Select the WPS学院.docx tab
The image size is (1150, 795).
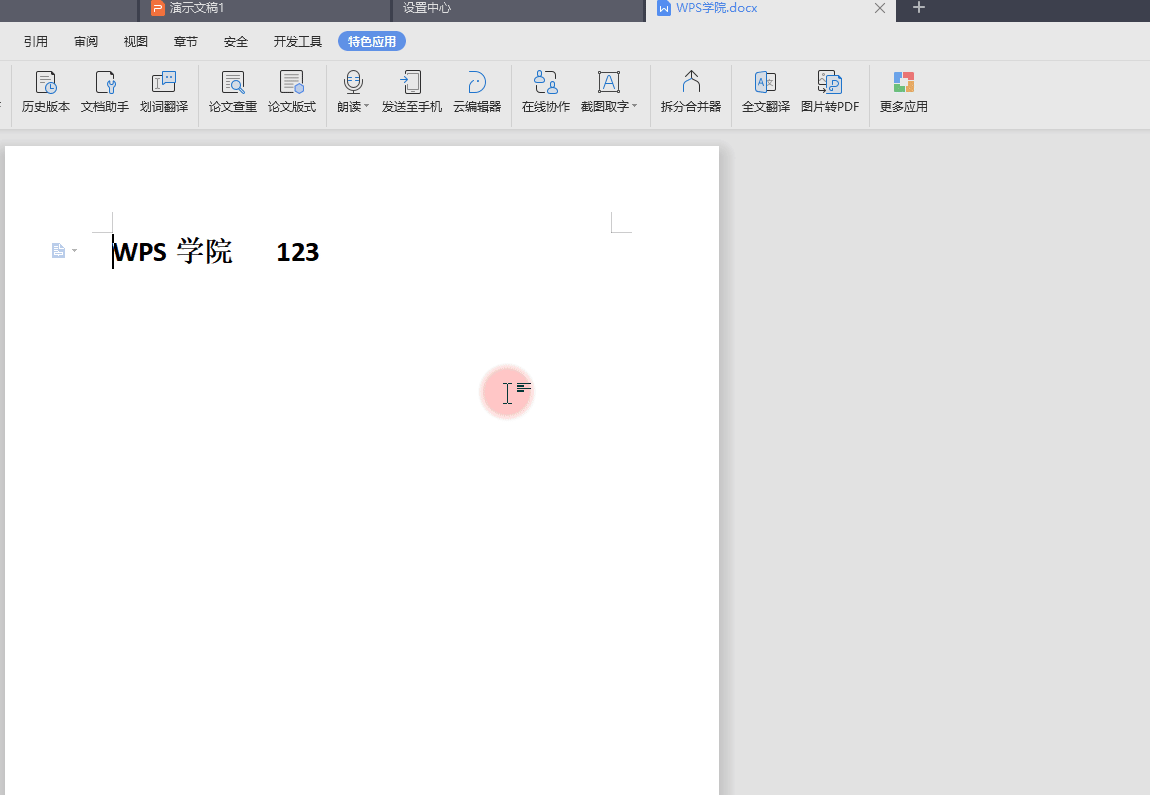[x=770, y=10]
